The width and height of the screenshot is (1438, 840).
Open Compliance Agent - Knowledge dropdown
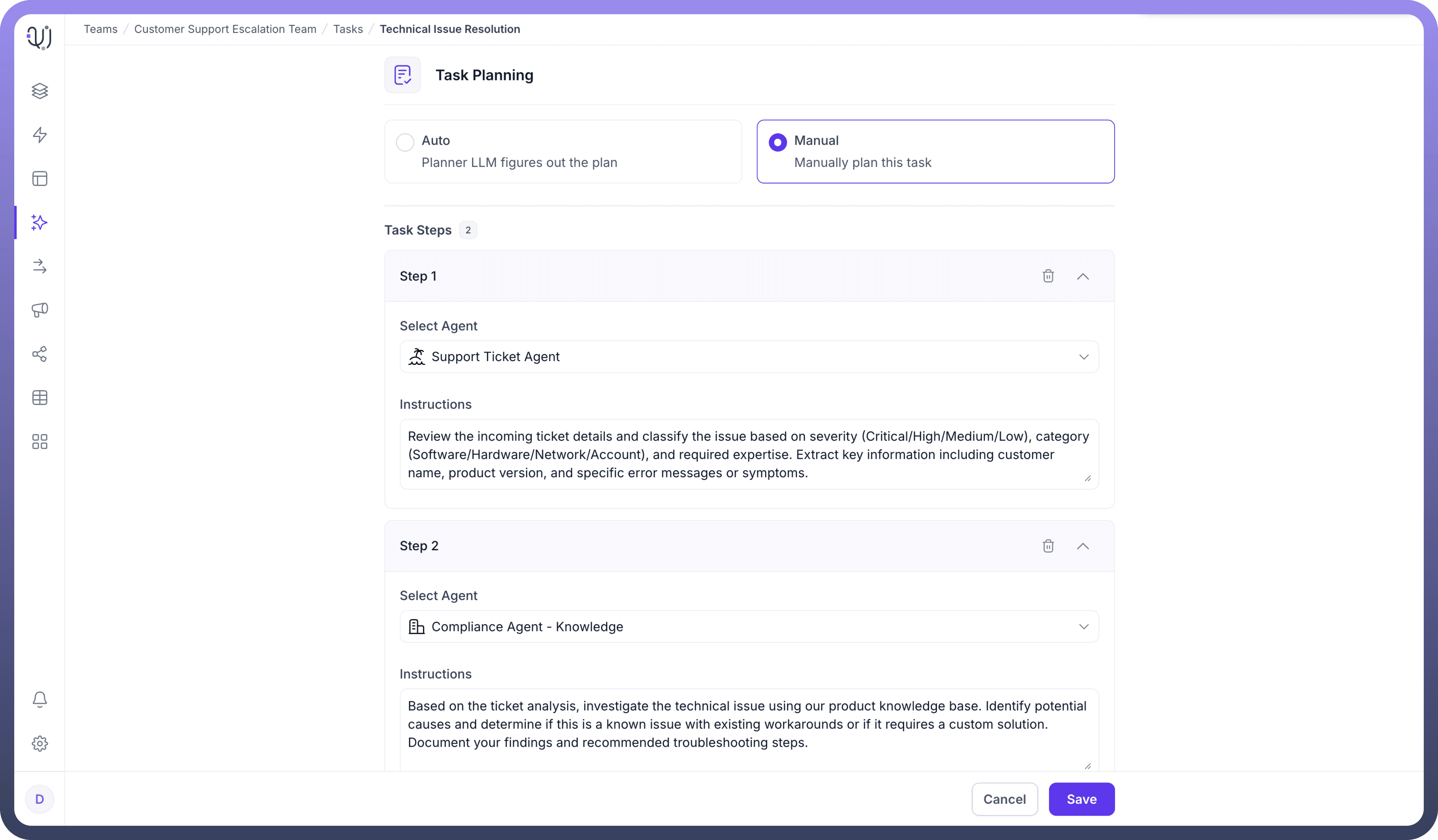[x=749, y=627]
